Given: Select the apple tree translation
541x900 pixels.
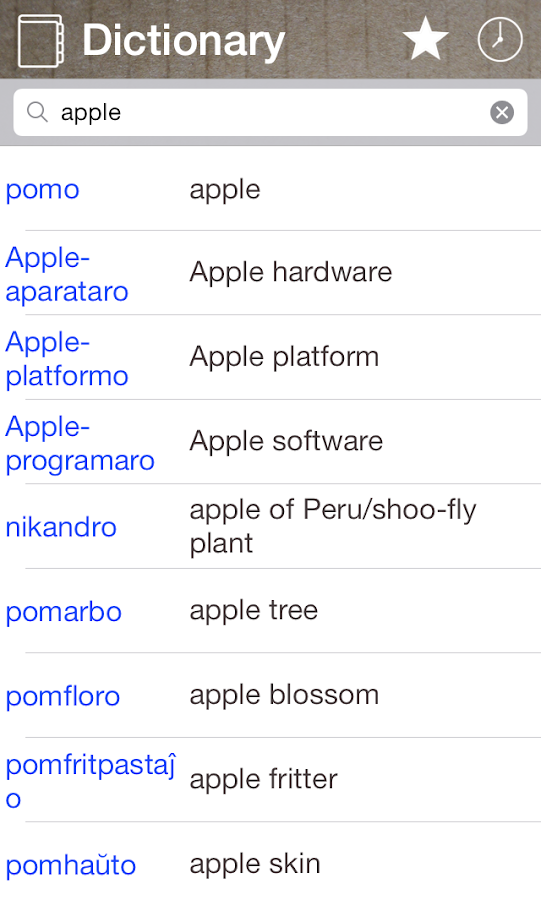Looking at the screenshot, I should coord(254,610).
